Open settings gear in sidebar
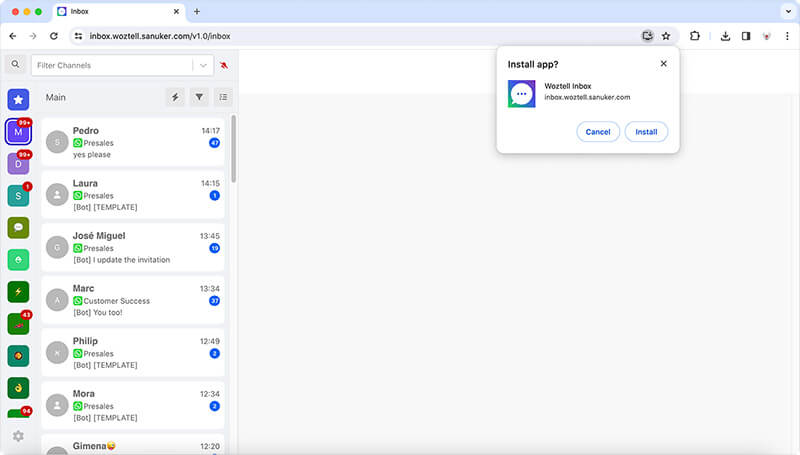The height and width of the screenshot is (455, 800). pos(18,436)
